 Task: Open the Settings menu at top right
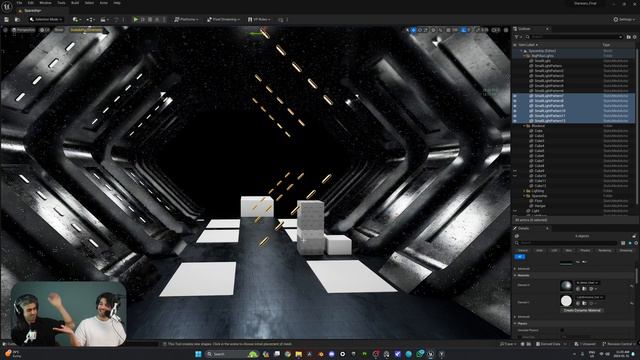point(624,19)
